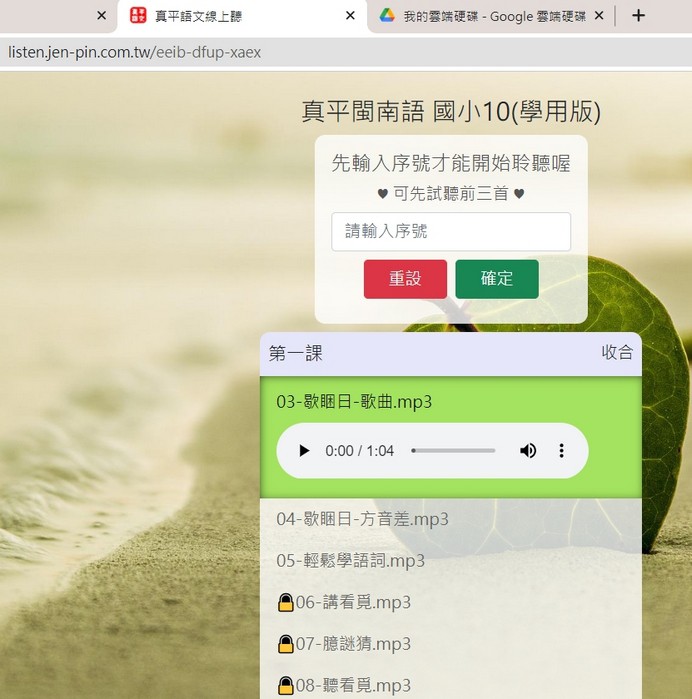Screen dimensions: 692x699
Task: Click the lock icon beside 06-講看覓.mp3
Action: (285, 602)
